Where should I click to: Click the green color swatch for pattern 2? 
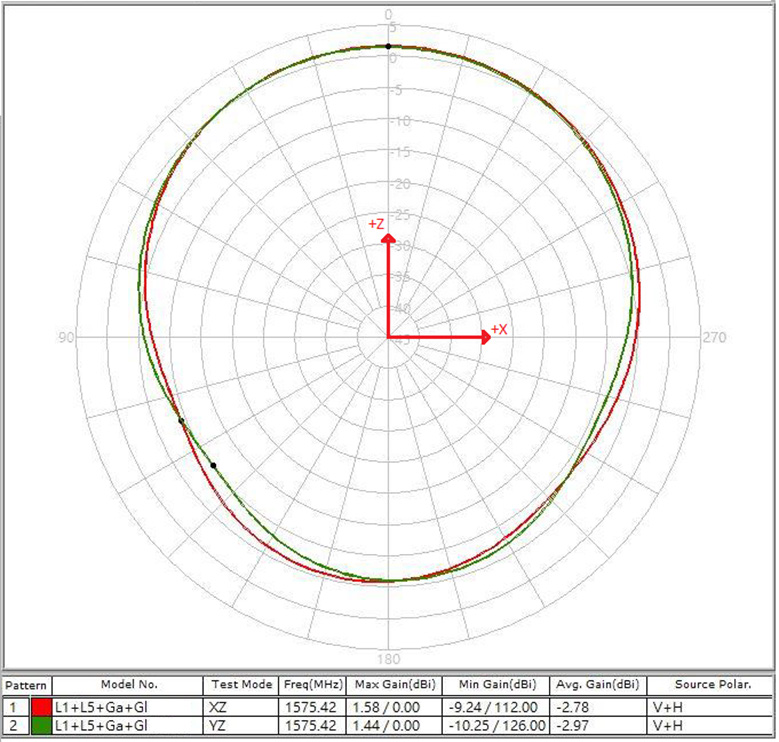click(x=41, y=724)
